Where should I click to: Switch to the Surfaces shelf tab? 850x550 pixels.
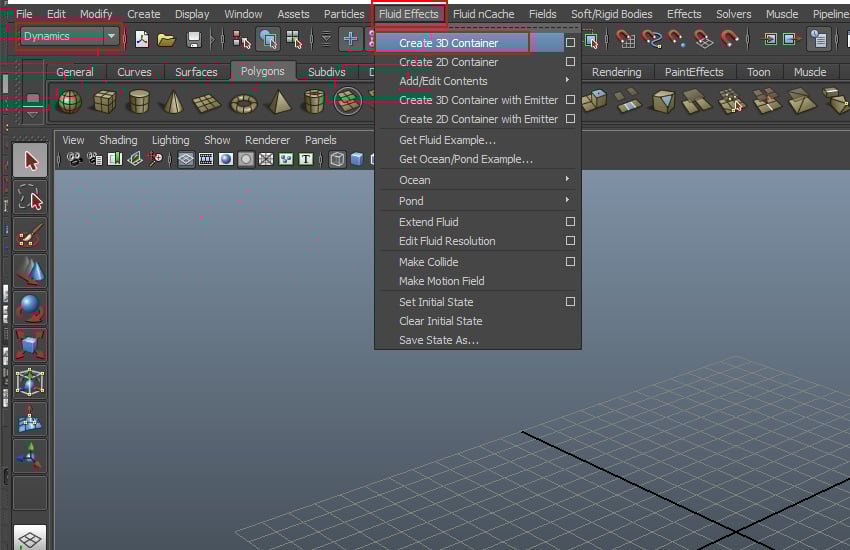196,72
